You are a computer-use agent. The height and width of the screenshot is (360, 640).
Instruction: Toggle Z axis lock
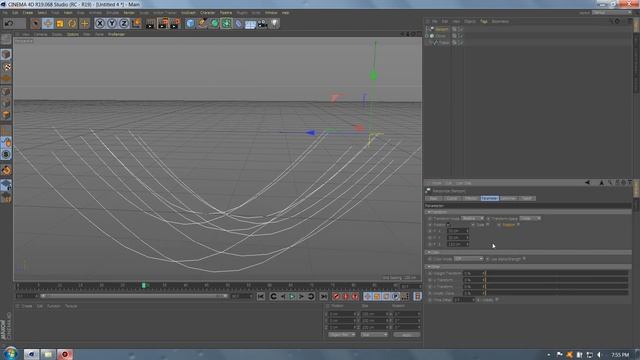[124, 23]
